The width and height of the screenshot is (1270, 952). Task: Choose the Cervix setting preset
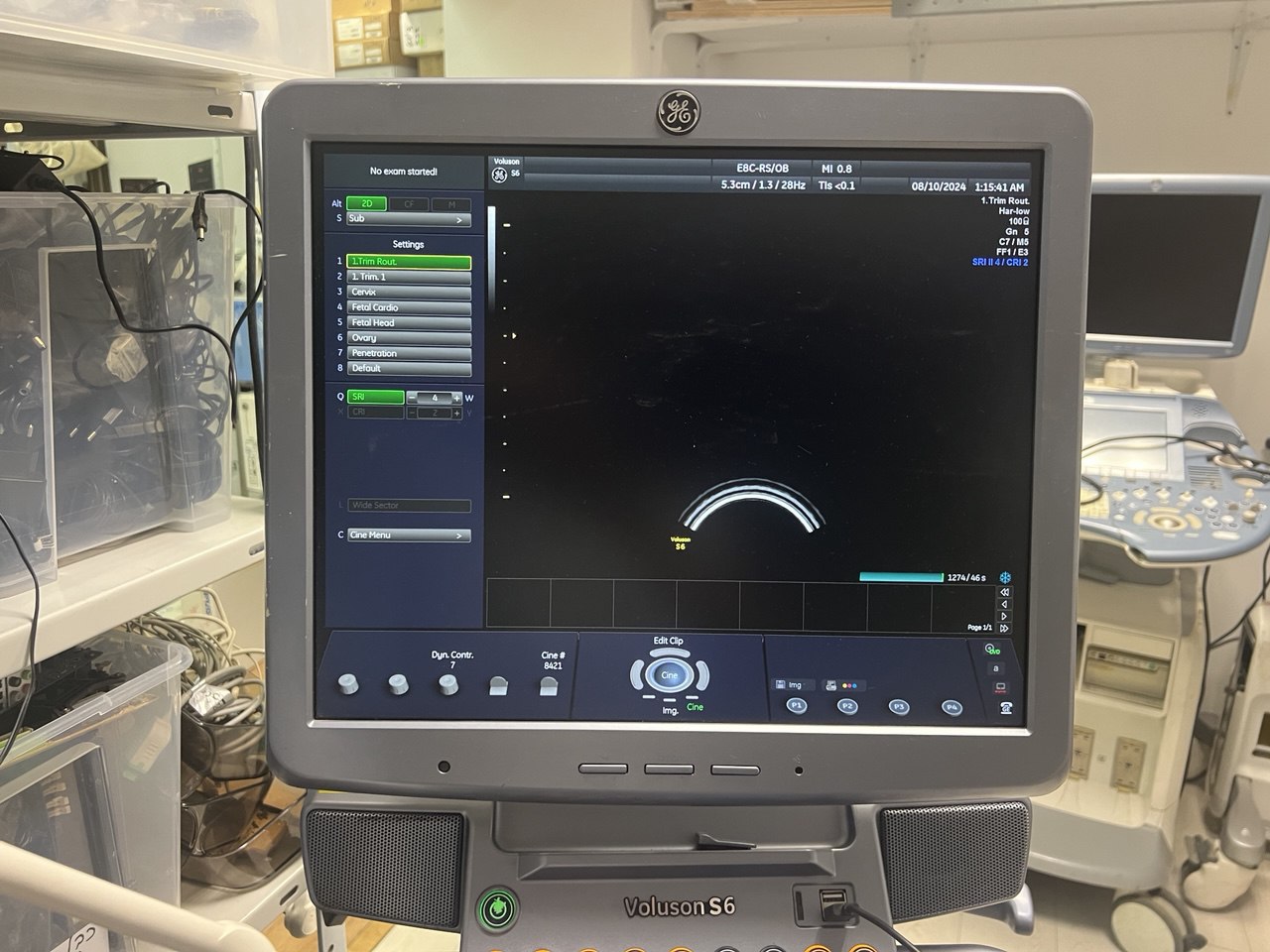408,292
